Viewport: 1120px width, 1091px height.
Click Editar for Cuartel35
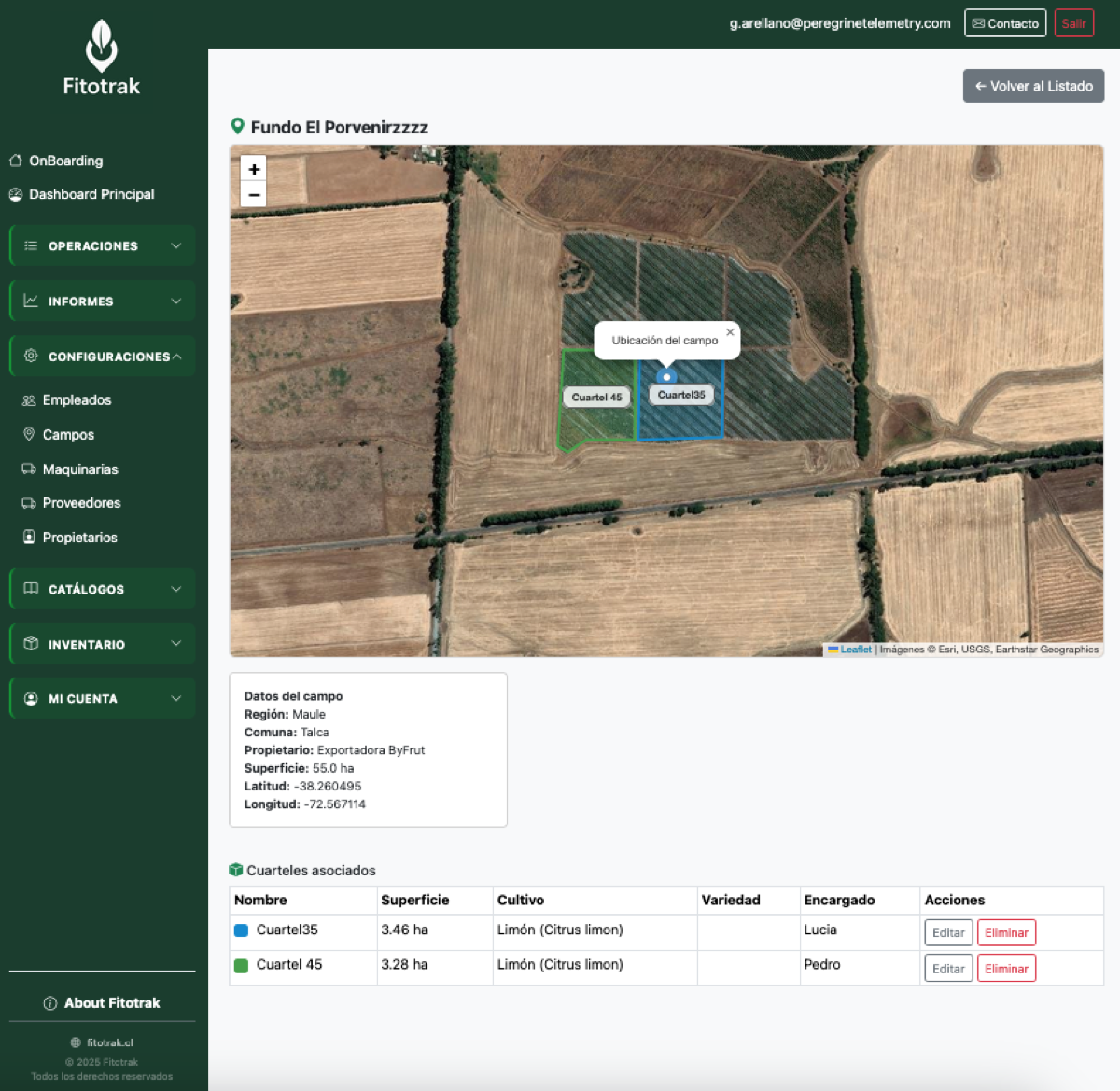click(x=948, y=932)
